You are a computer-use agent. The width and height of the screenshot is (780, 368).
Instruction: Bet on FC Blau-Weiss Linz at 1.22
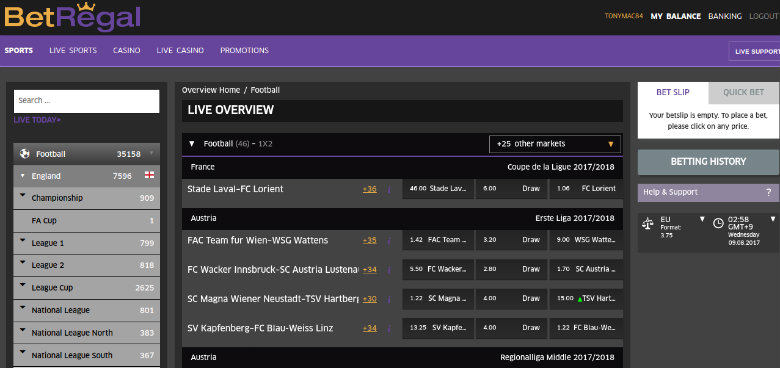[x=586, y=328]
